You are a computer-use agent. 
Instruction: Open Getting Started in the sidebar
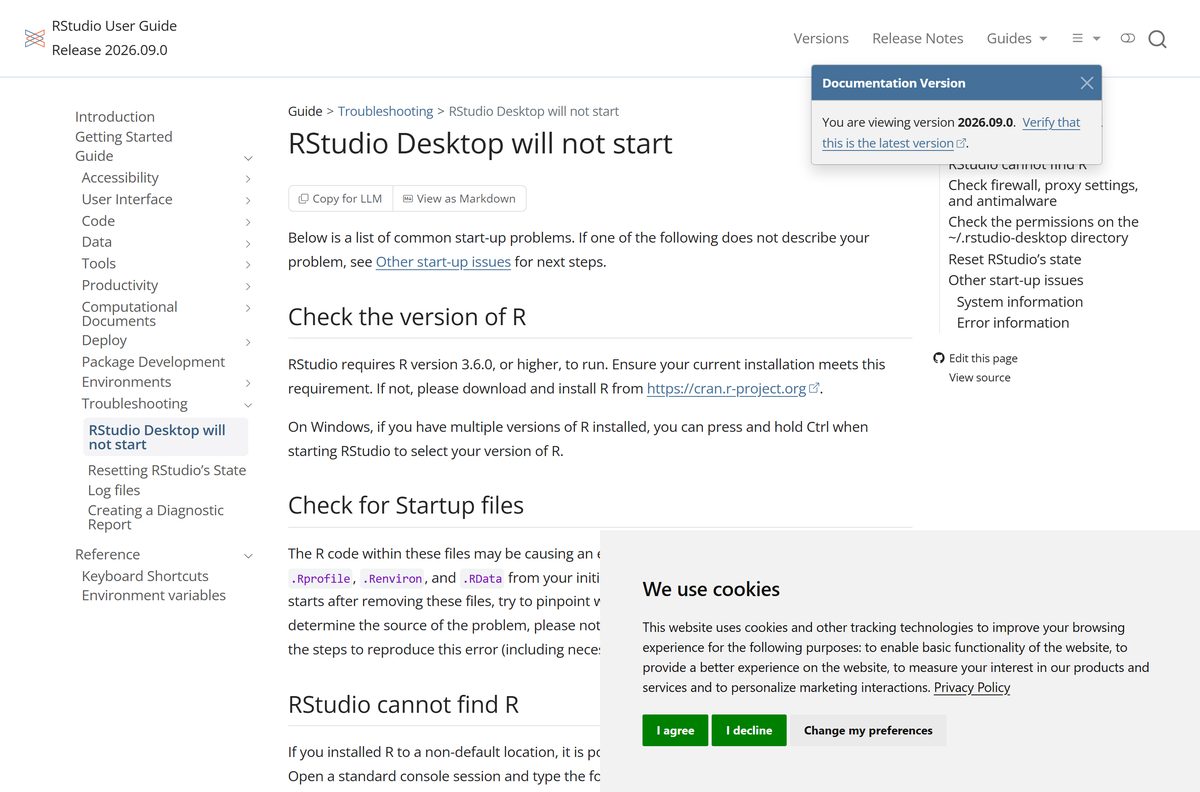(124, 137)
